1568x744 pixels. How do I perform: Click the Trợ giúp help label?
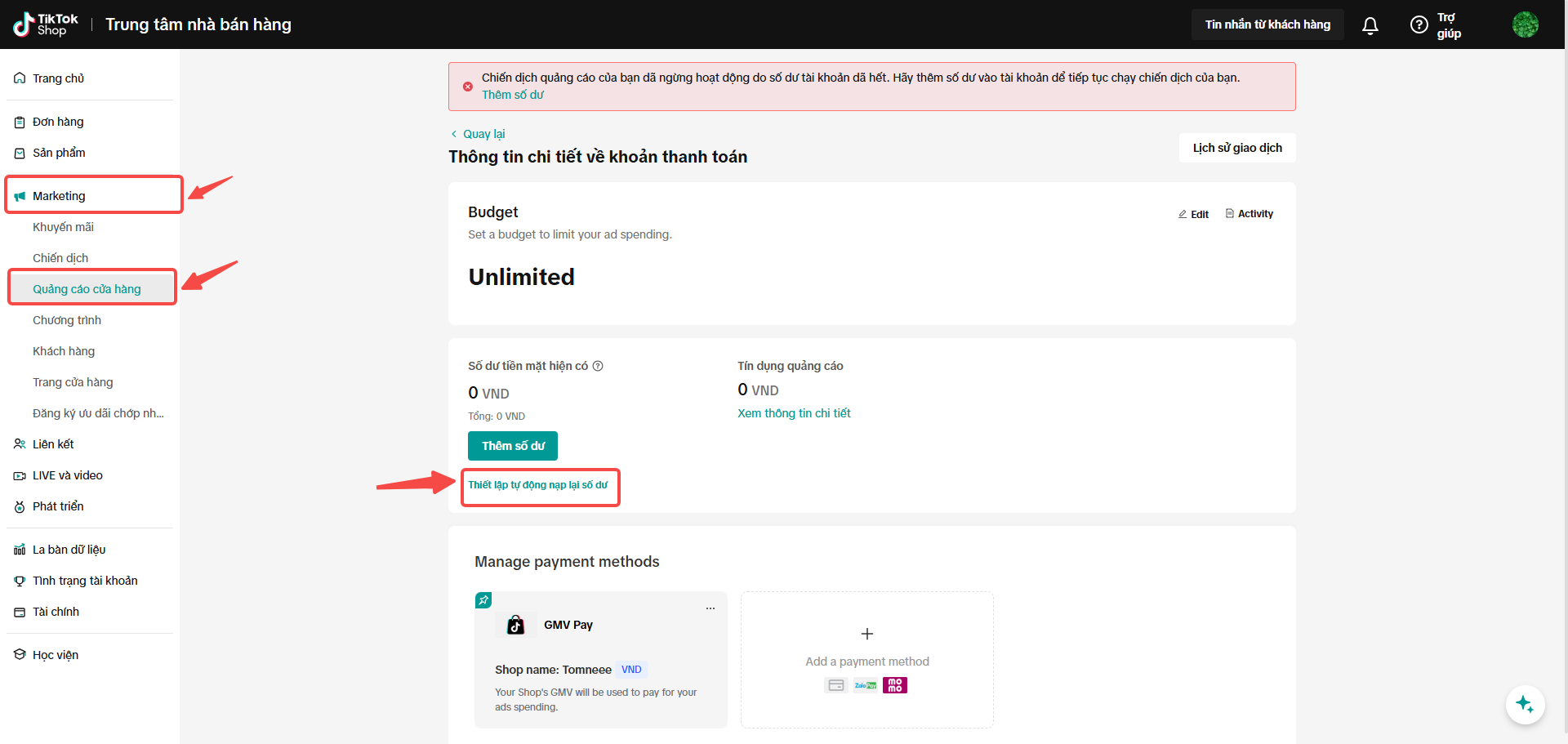pyautogui.click(x=1449, y=25)
